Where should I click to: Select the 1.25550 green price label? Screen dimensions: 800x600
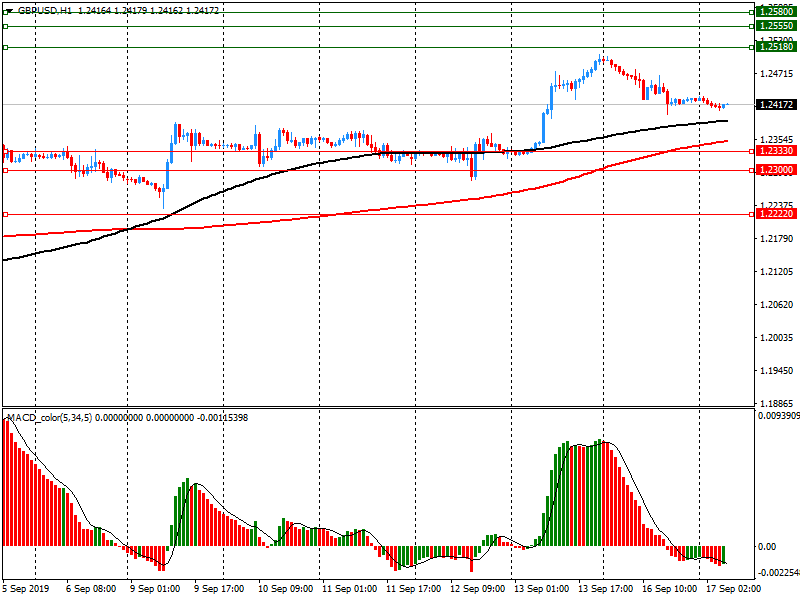pyautogui.click(x=776, y=26)
